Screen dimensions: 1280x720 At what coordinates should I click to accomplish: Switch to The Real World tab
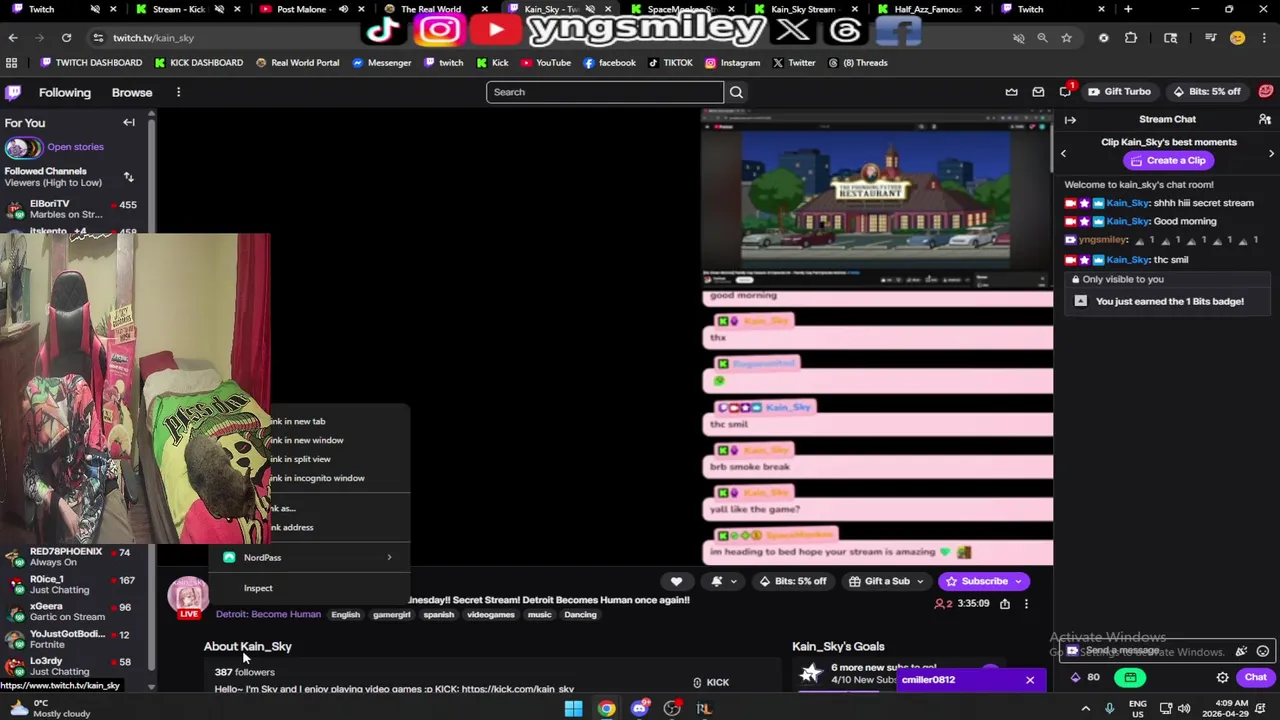tap(431, 9)
